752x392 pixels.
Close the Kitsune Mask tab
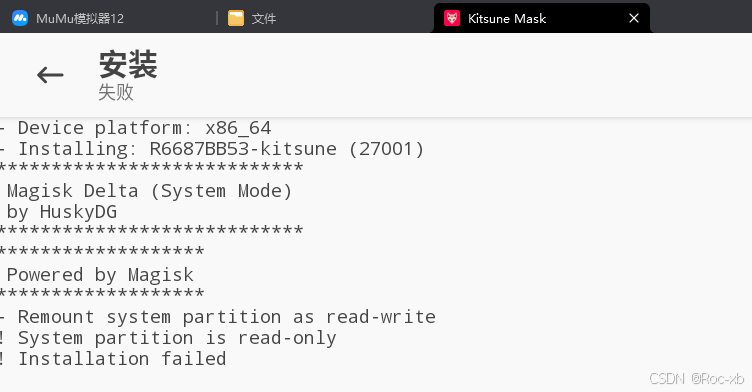coord(634,18)
